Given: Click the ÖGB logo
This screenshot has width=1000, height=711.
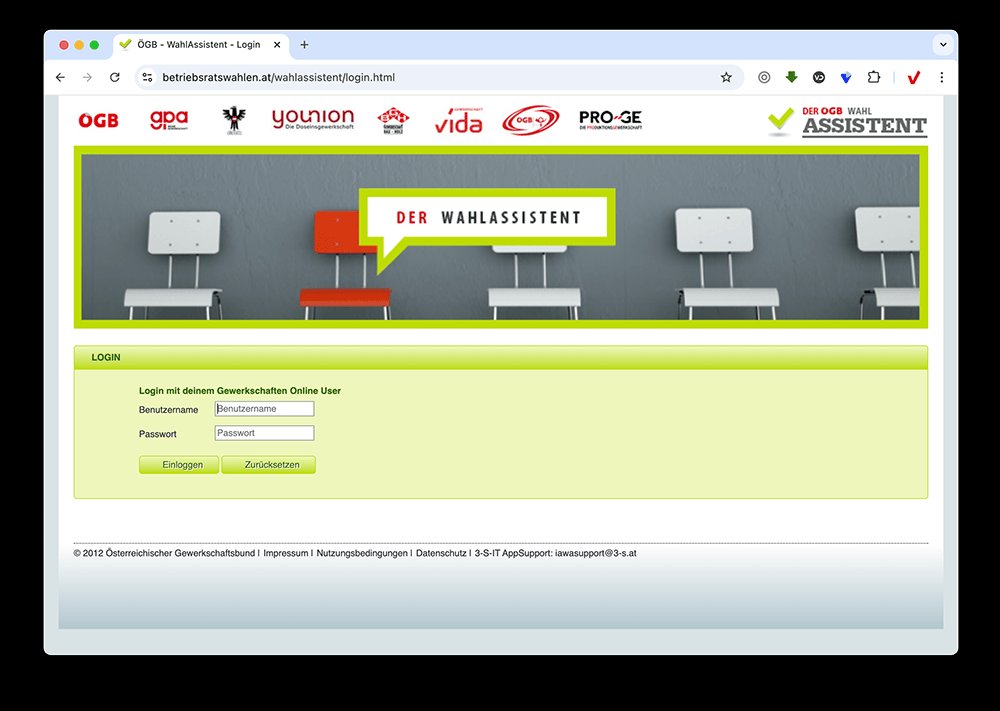Looking at the screenshot, I should click(x=97, y=119).
